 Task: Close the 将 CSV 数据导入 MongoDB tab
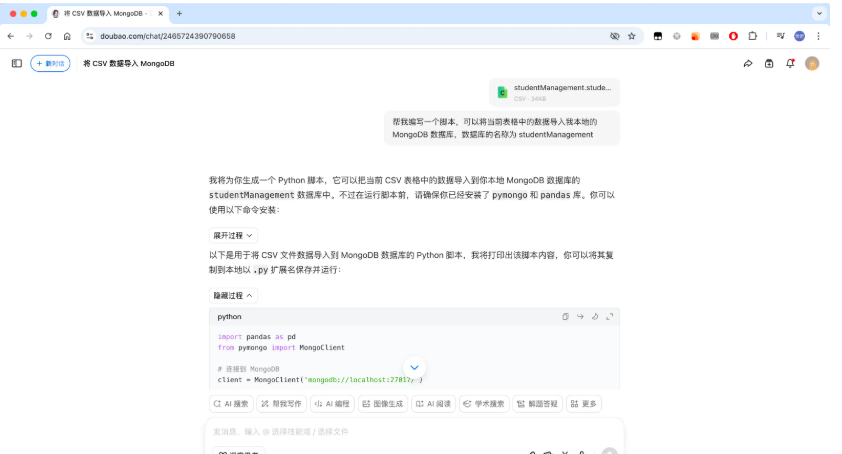click(x=160, y=14)
